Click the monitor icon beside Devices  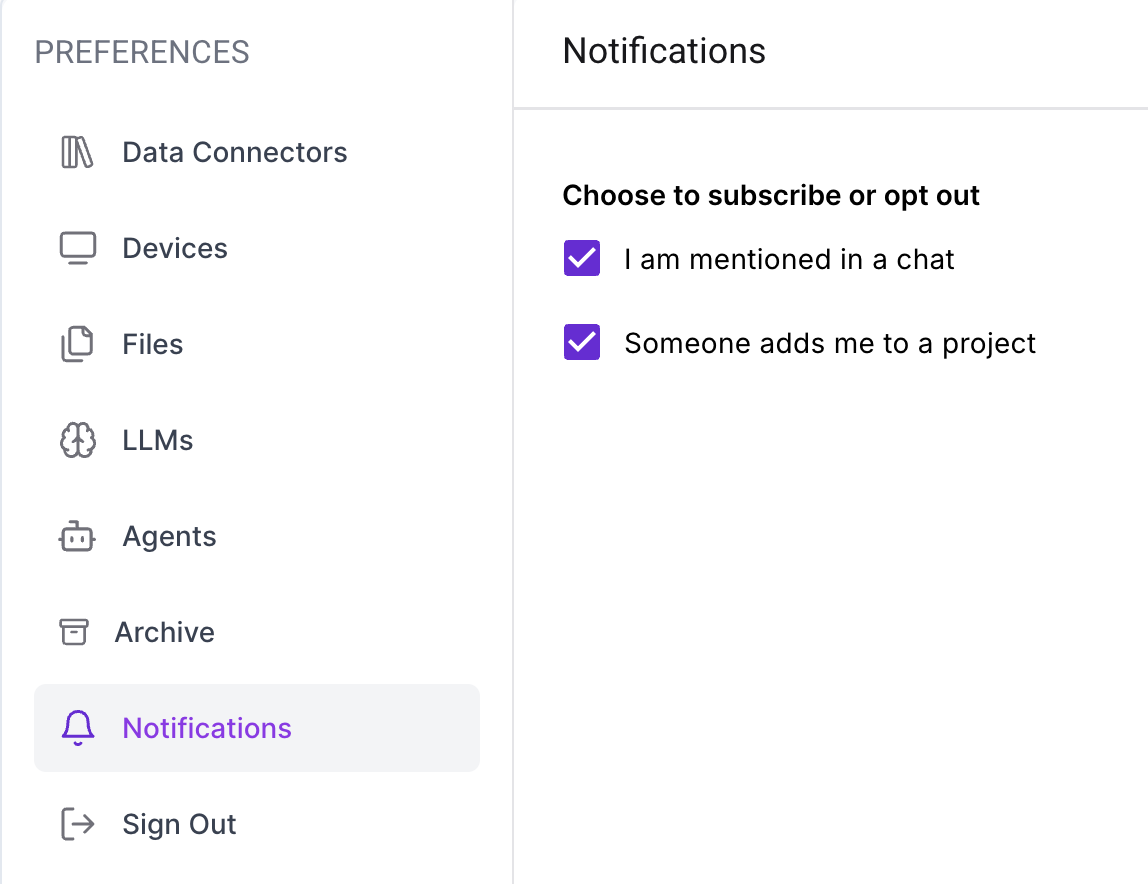[x=77, y=248]
